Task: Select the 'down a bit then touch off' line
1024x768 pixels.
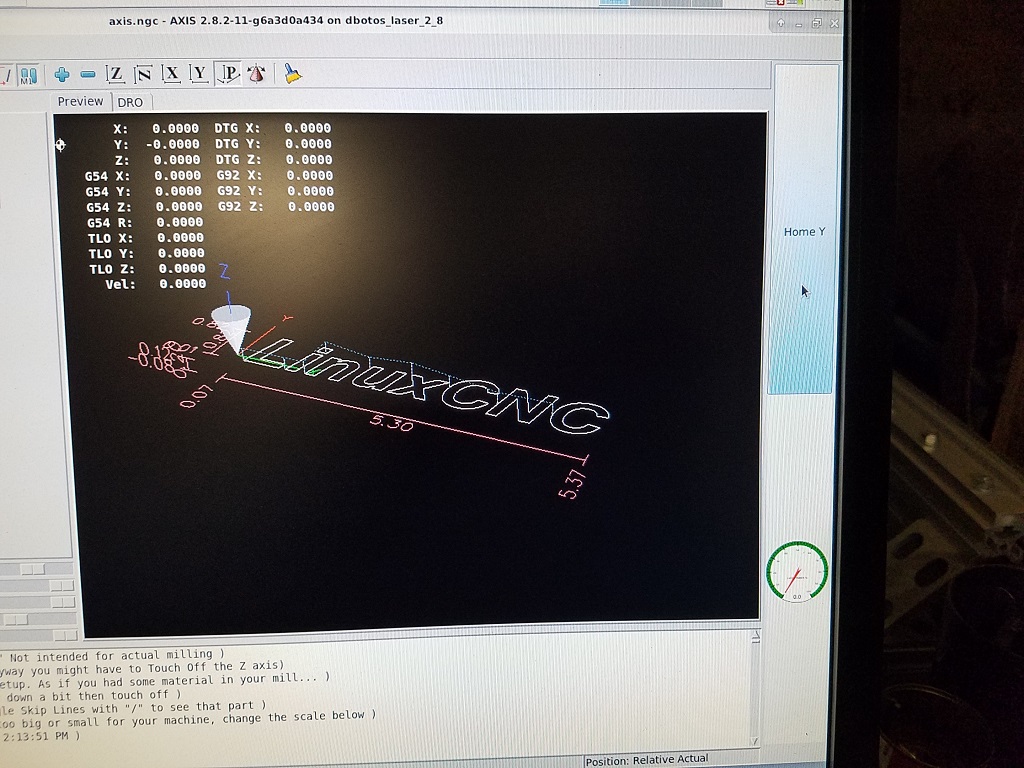Action: click(91, 696)
